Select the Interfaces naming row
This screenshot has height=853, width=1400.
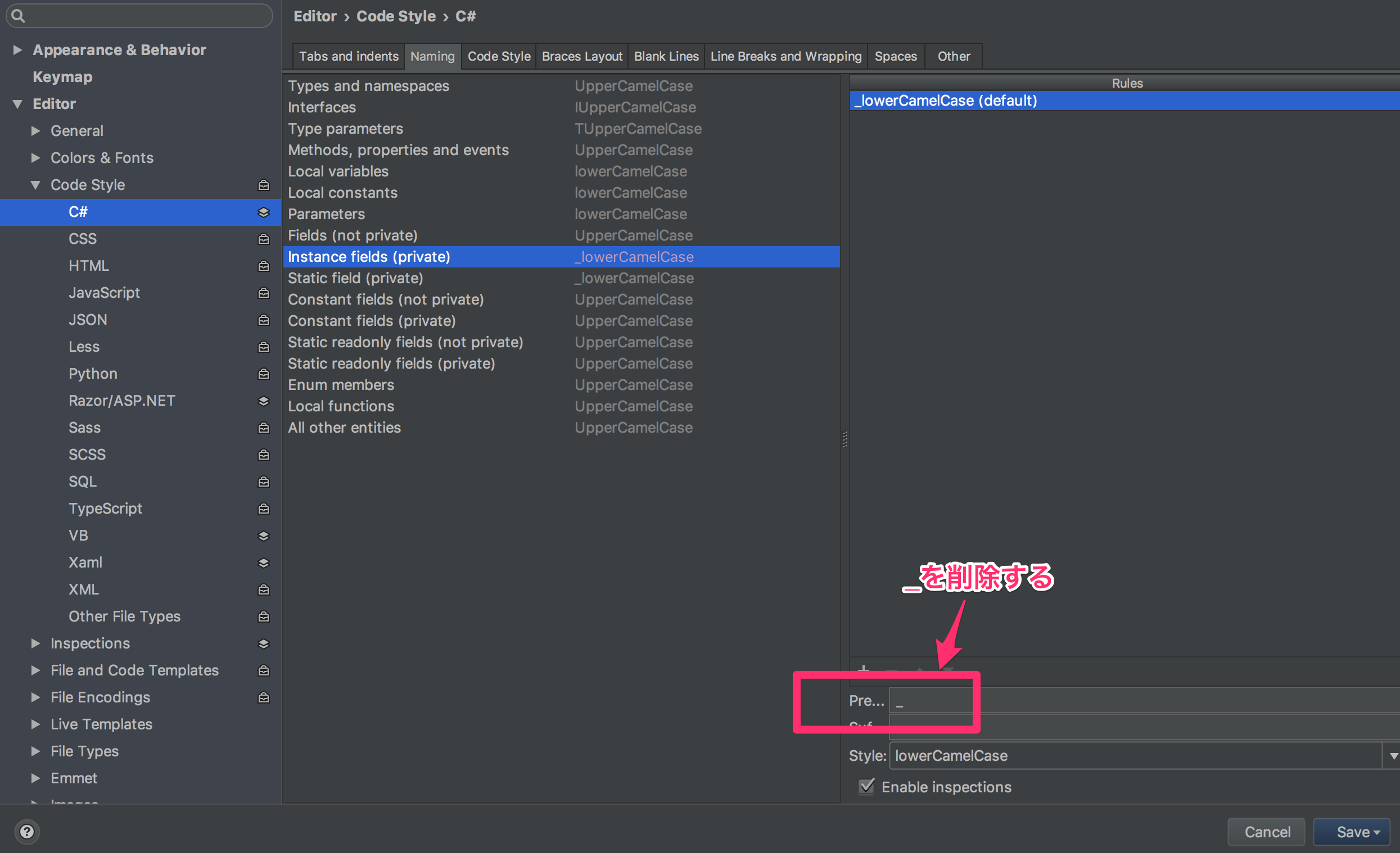[561, 107]
